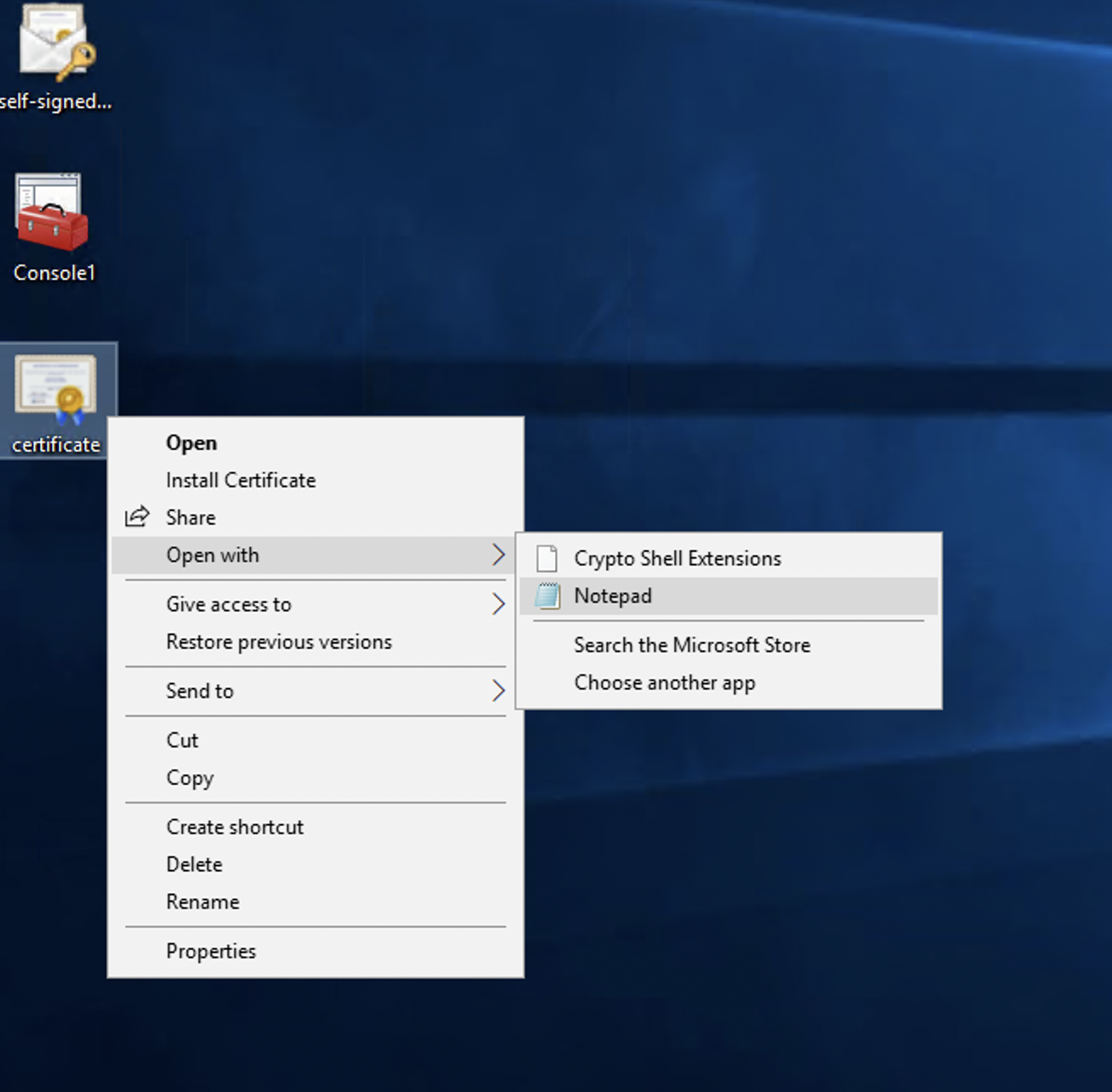Viewport: 1112px width, 1092px height.
Task: Copy the certificate file via context menu
Action: pyautogui.click(x=190, y=777)
